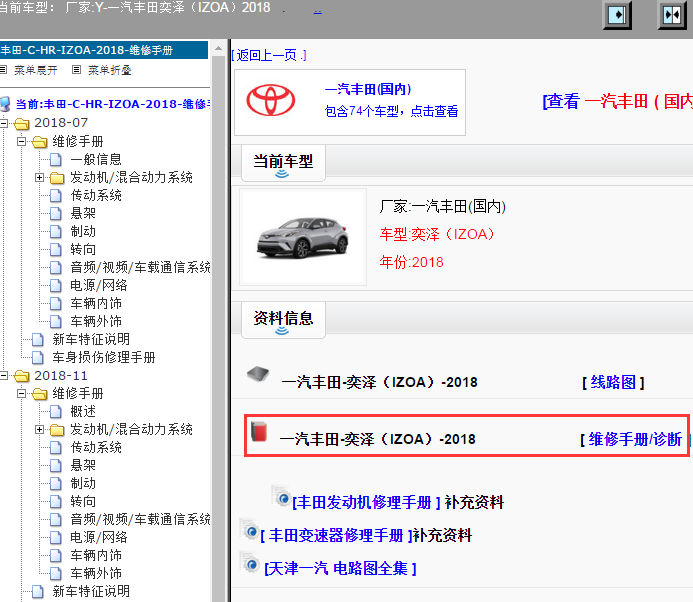Click icon beside 丰田发动机修理手册 link

click(x=281, y=496)
